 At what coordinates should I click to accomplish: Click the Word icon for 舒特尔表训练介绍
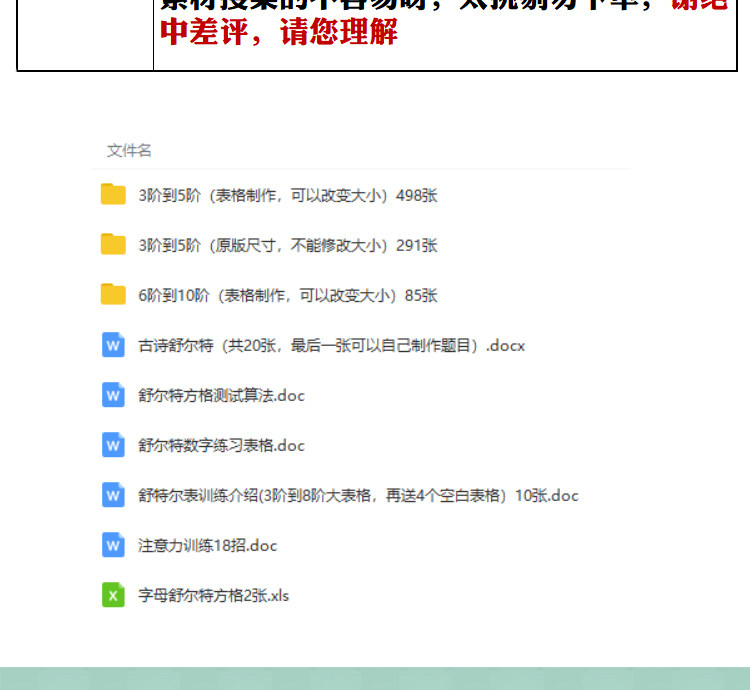pos(113,495)
